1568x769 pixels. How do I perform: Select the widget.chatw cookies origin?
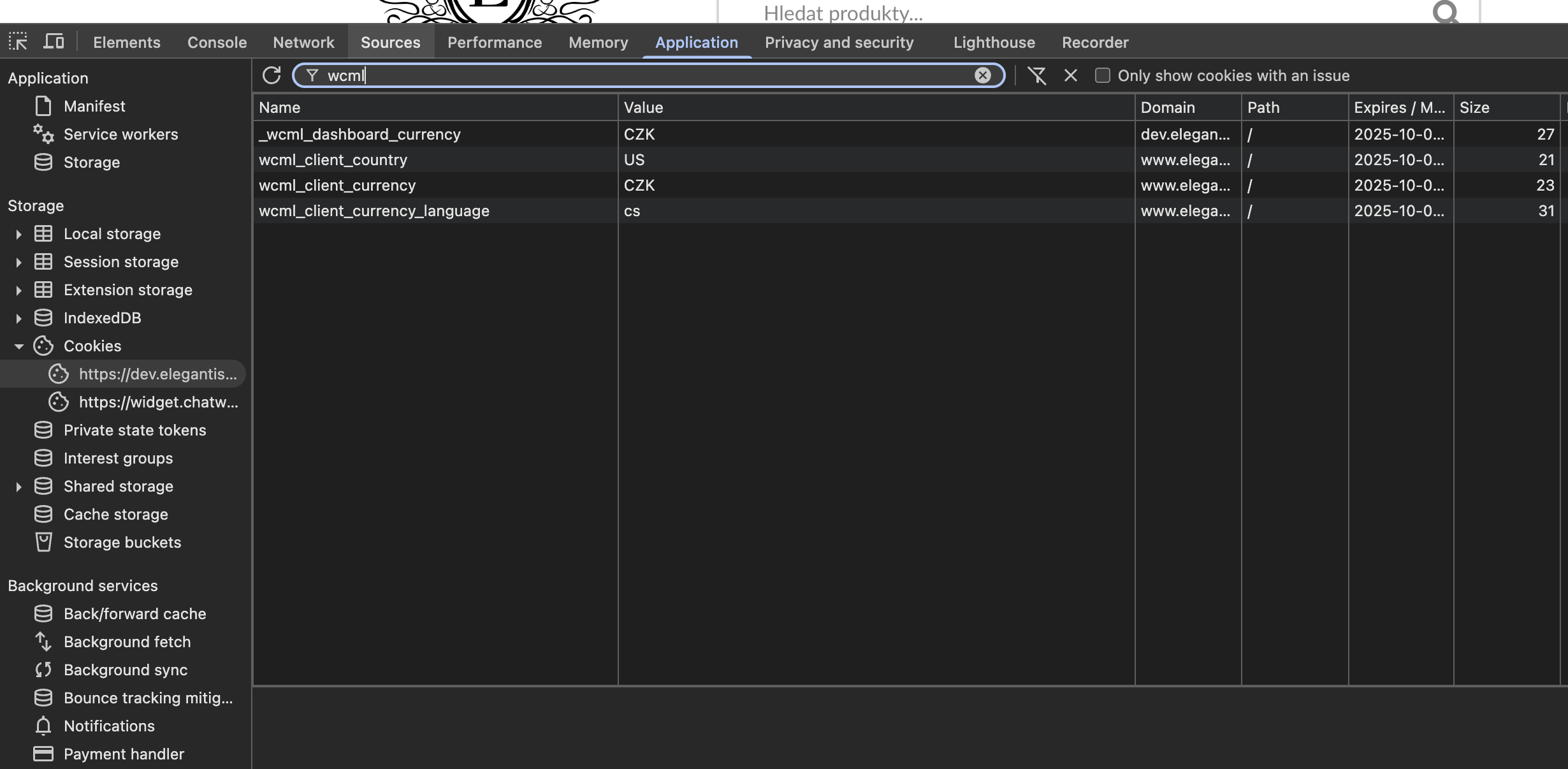tap(158, 402)
